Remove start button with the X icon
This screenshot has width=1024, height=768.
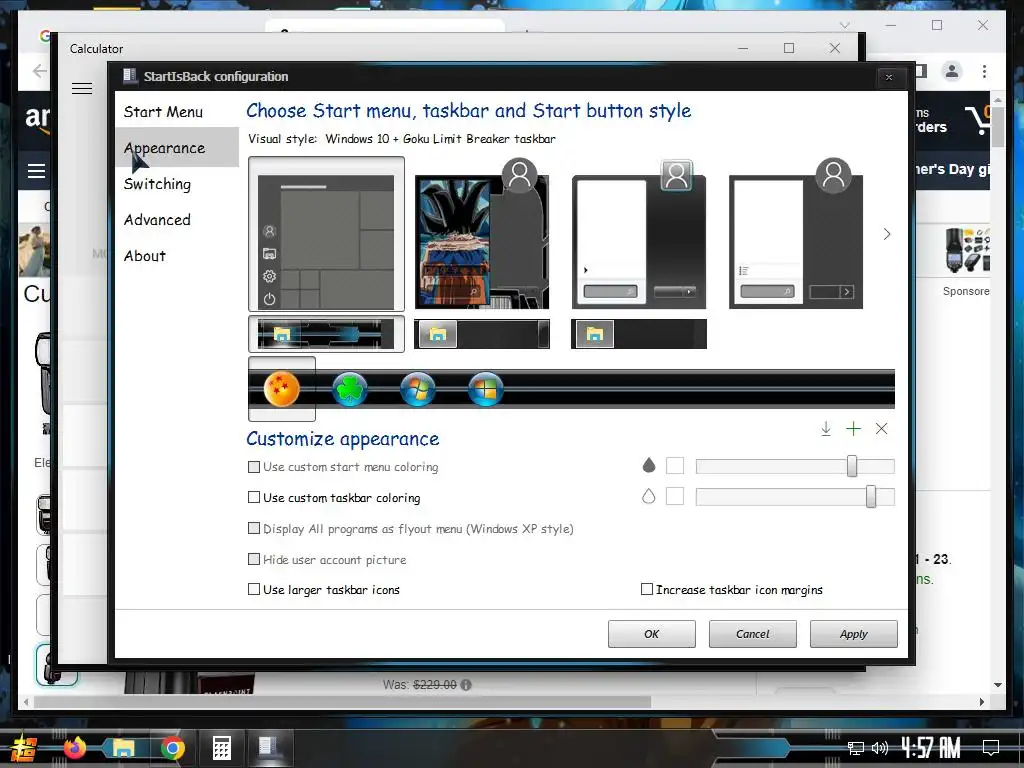click(x=881, y=428)
